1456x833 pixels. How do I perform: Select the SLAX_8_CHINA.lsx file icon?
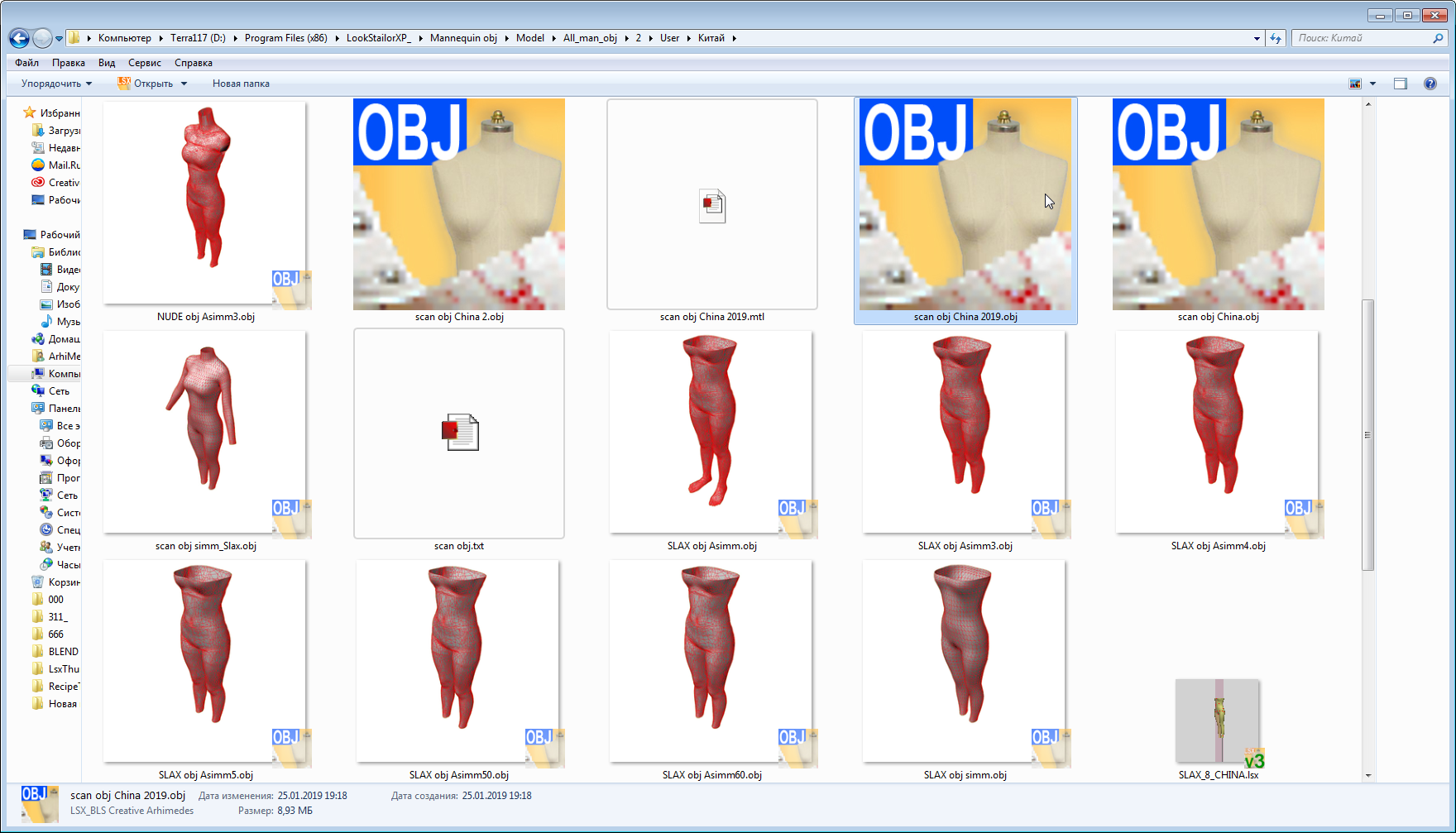pos(1219,723)
